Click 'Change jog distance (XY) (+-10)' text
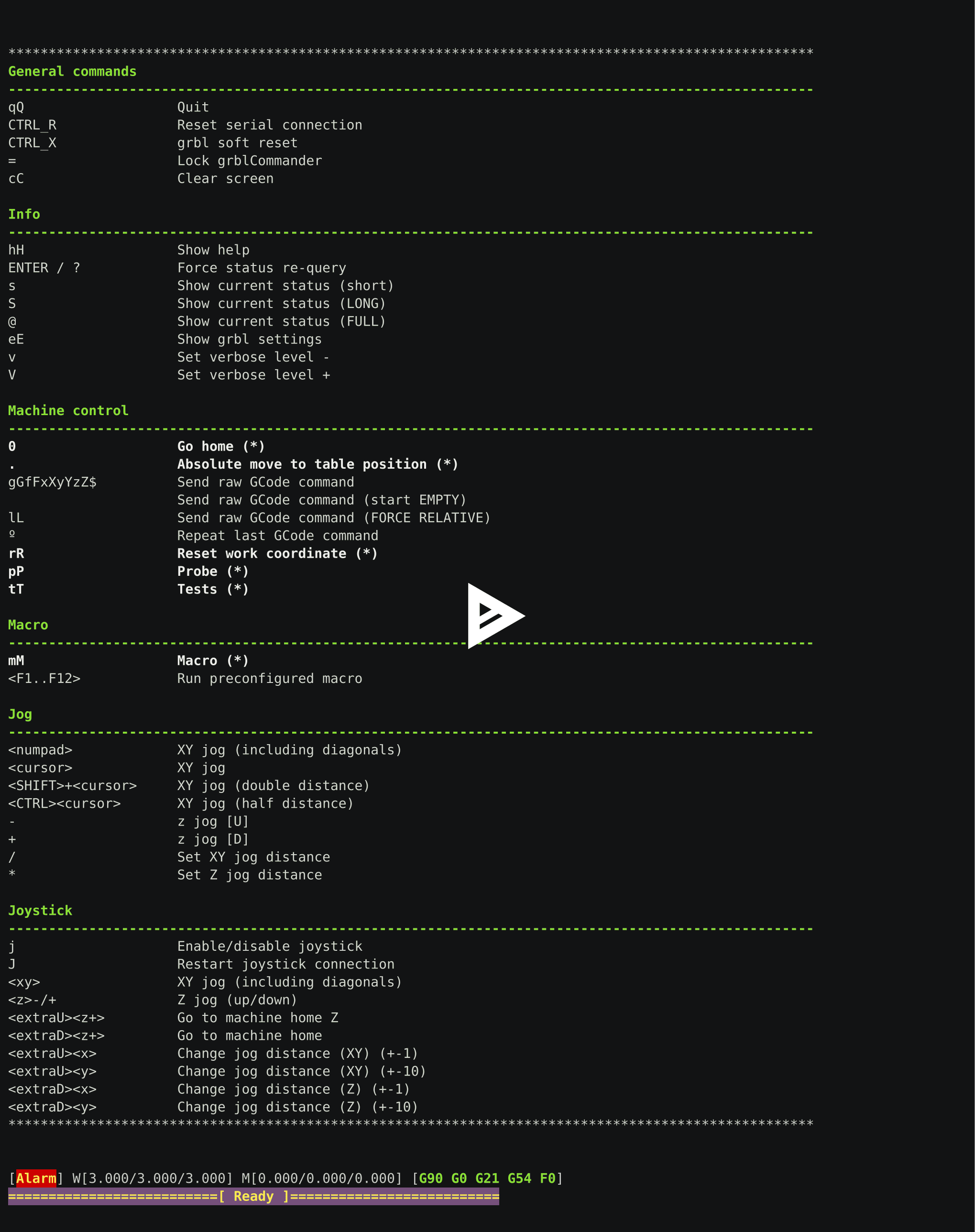The width and height of the screenshot is (975, 1232). coord(301,1072)
